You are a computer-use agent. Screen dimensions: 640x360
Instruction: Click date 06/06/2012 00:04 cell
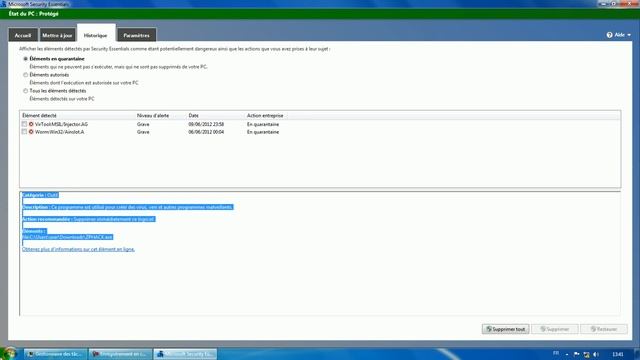click(206, 132)
